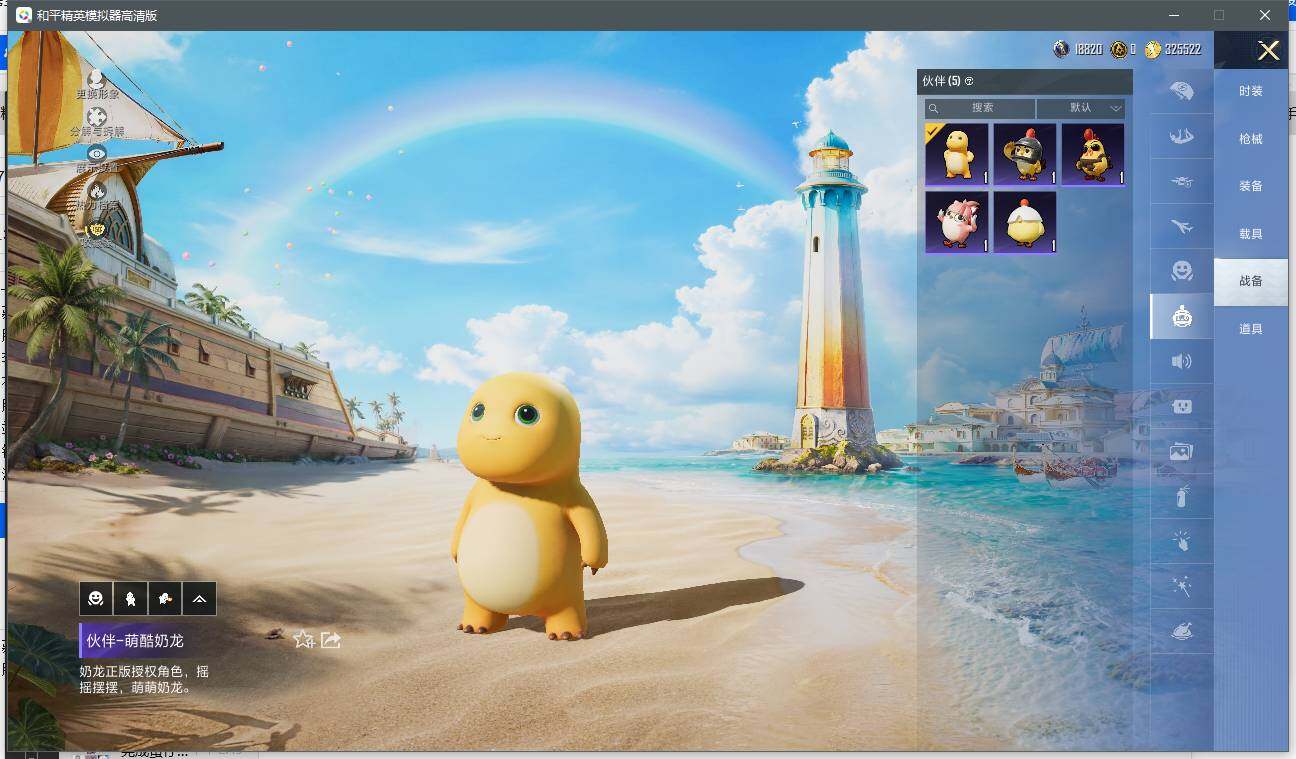Open the parachute category in sidebar
This screenshot has width=1296, height=759.
[x=1182, y=91]
